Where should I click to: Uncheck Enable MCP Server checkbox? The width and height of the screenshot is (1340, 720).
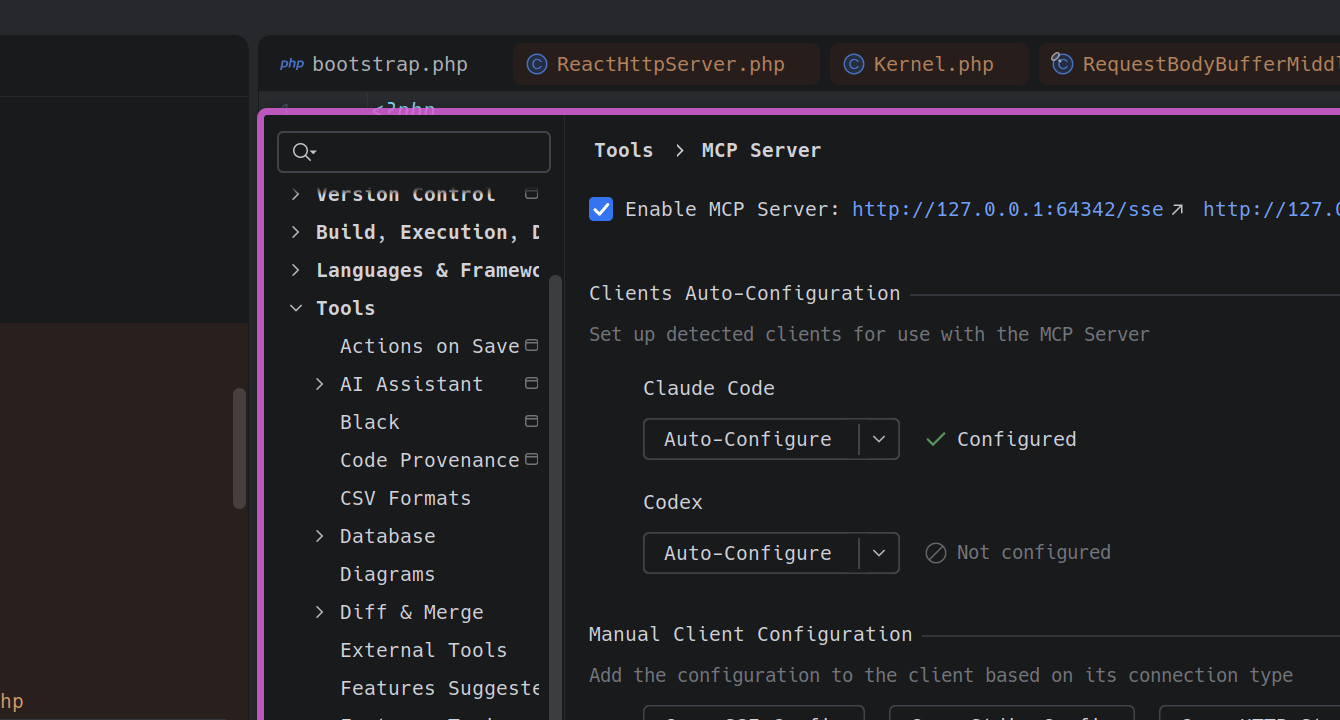pyautogui.click(x=601, y=209)
